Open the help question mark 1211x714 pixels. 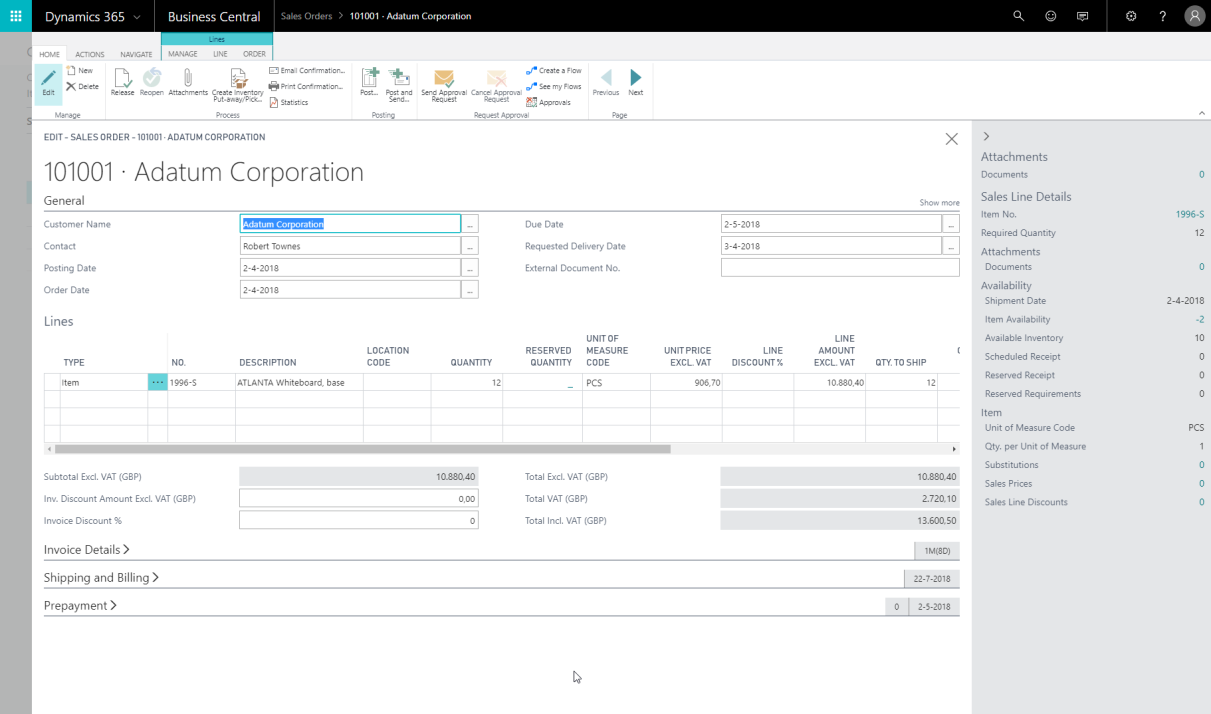(x=1162, y=16)
